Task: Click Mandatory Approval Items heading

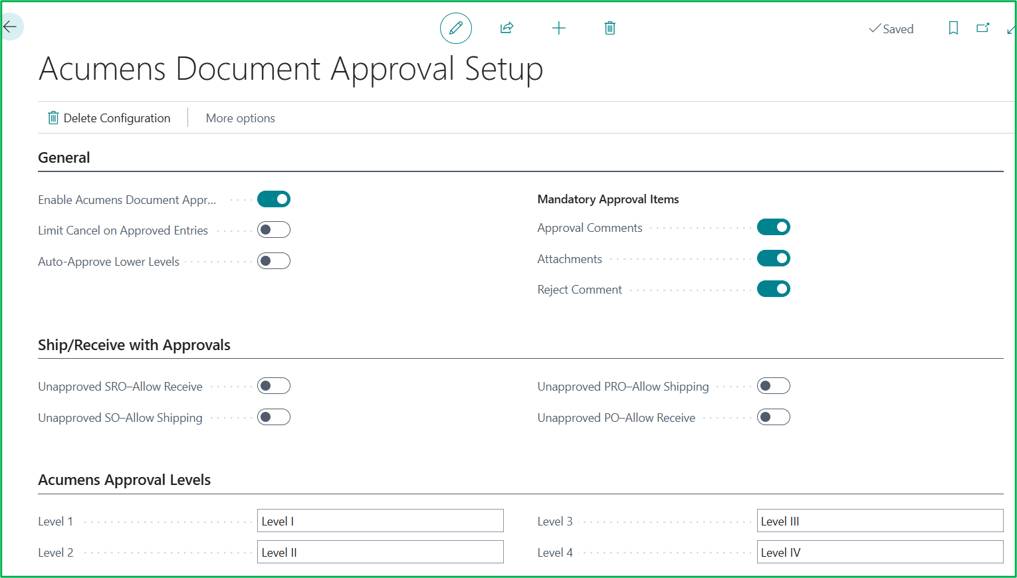Action: (x=608, y=199)
